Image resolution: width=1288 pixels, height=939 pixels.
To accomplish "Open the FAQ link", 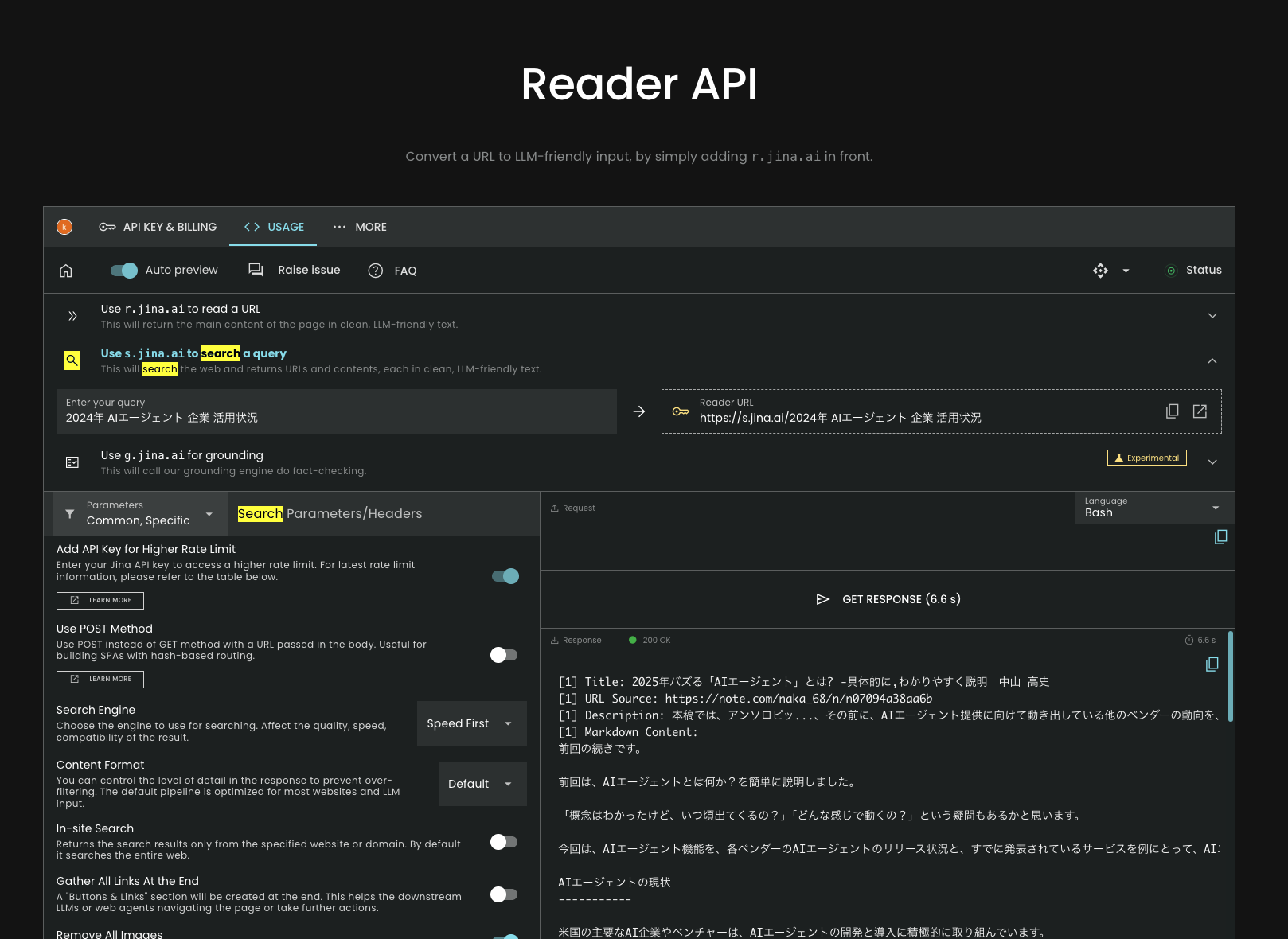I will [x=405, y=271].
